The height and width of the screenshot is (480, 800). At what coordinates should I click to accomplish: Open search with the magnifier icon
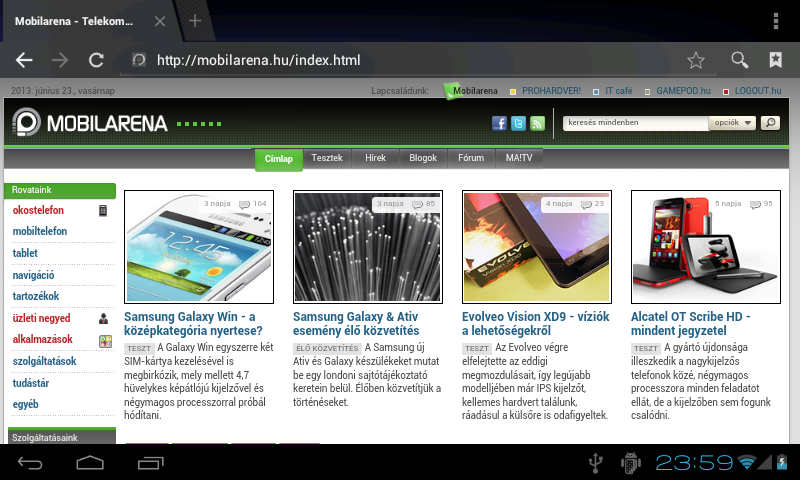pos(739,60)
